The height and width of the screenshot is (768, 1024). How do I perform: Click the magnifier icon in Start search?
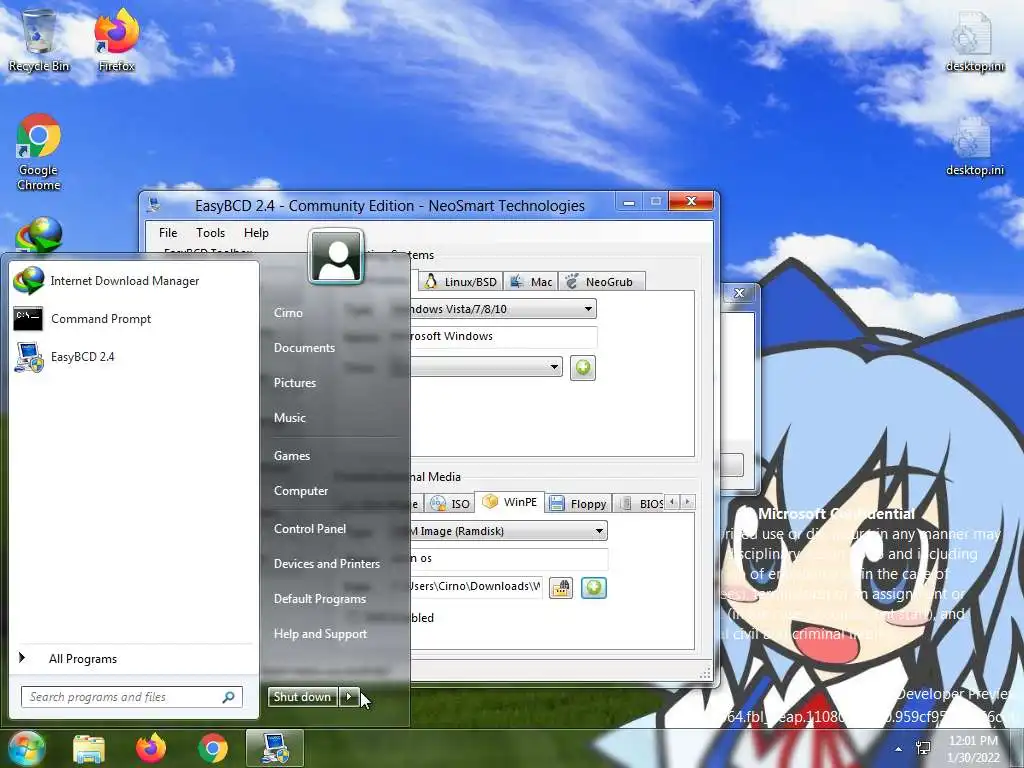click(229, 697)
